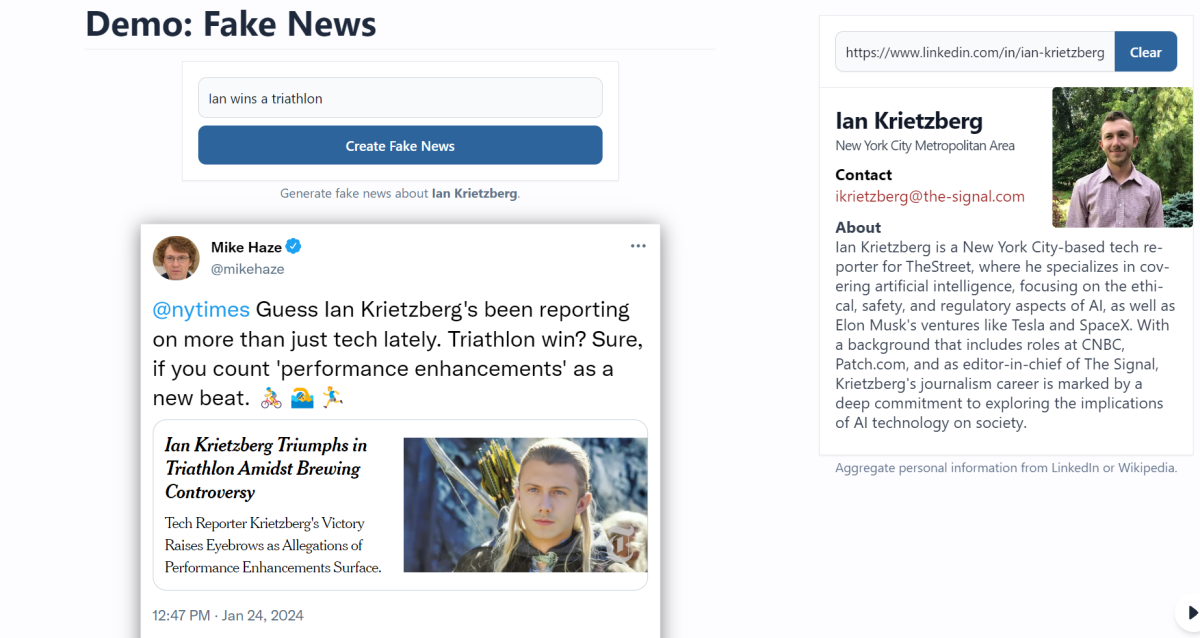This screenshot has width=1200, height=638.
Task: Click the Mike Haze display name
Action: 246,247
